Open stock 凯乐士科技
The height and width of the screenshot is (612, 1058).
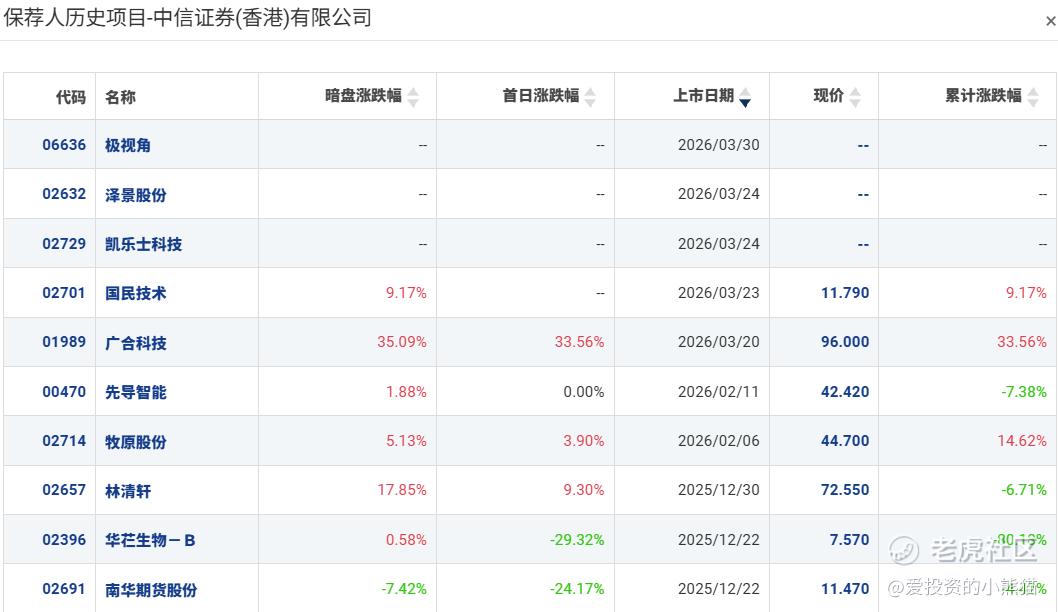143,244
